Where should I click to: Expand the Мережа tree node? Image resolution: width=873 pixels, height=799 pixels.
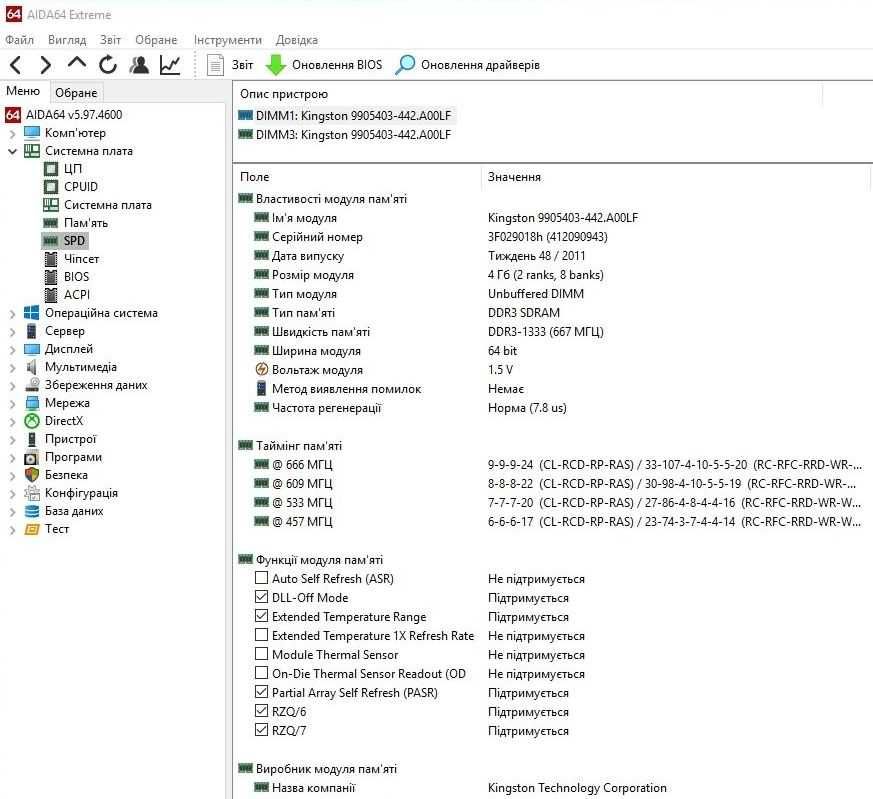[x=12, y=404]
